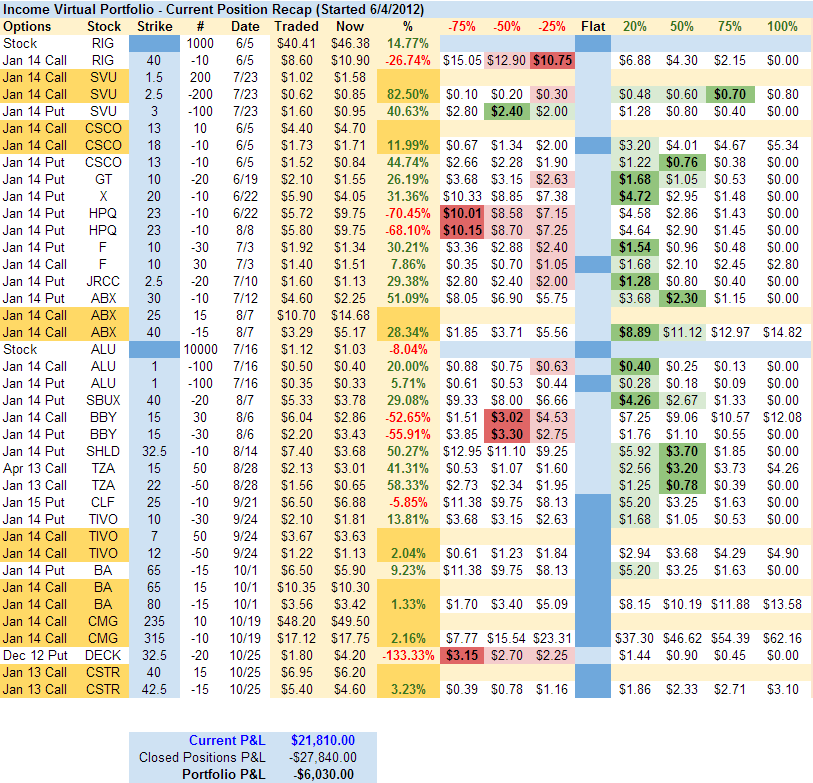Select the Jan 15 Put option cell
Screen dimensions: 813x783
pyautogui.click(x=33, y=502)
